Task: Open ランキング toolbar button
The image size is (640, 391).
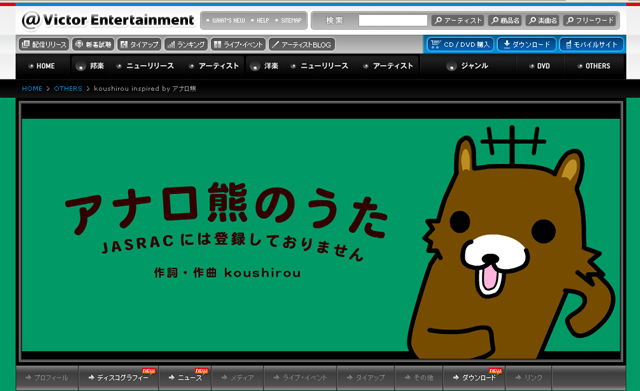Action: pyautogui.click(x=186, y=44)
